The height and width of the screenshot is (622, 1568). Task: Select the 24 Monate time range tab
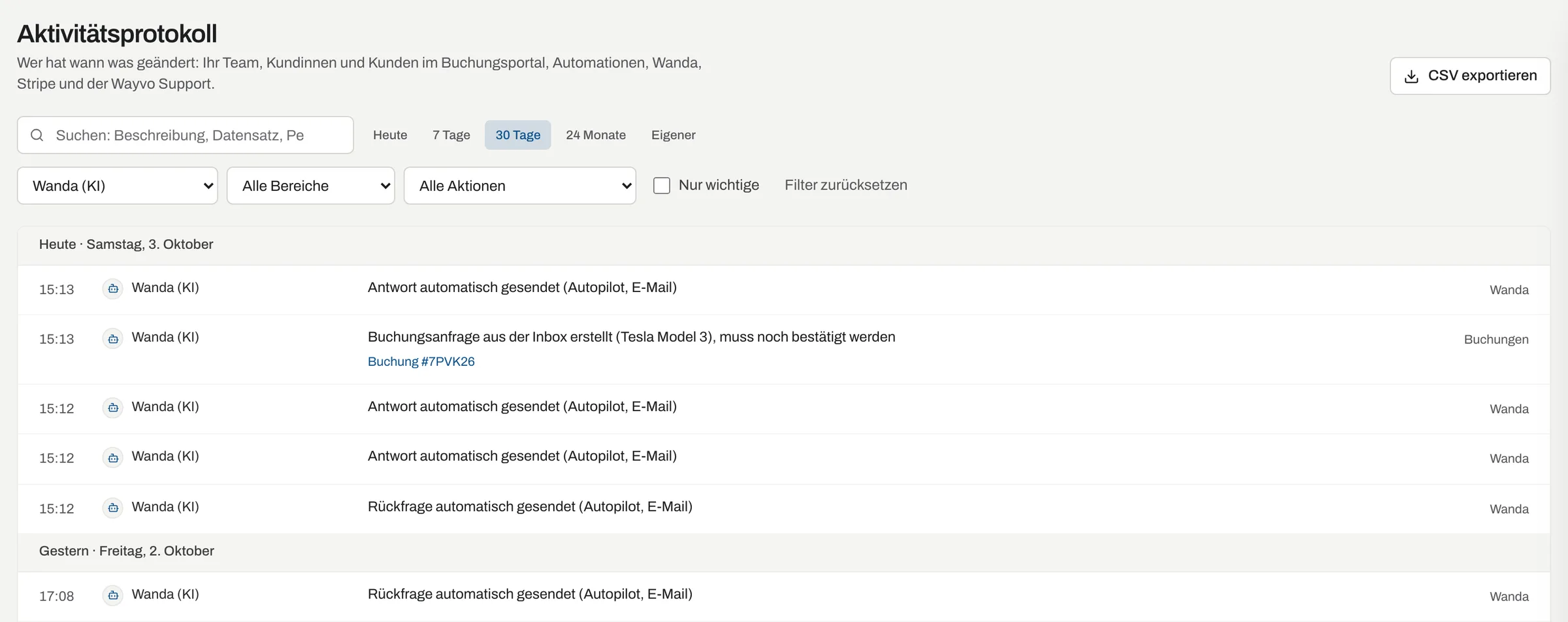pyautogui.click(x=596, y=135)
